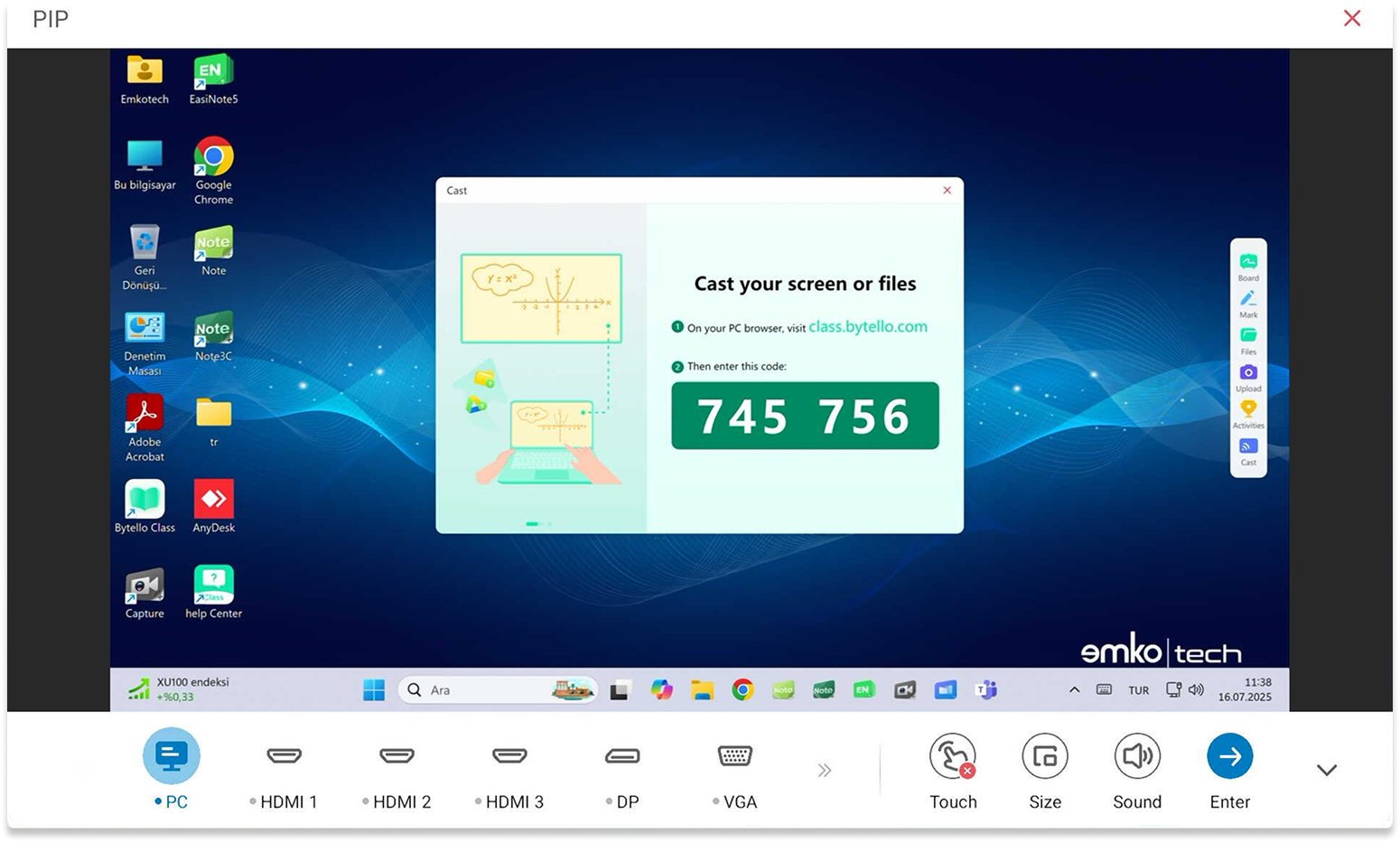1400x843 pixels.
Task: Switch input to HDMI 1
Action: (x=285, y=756)
